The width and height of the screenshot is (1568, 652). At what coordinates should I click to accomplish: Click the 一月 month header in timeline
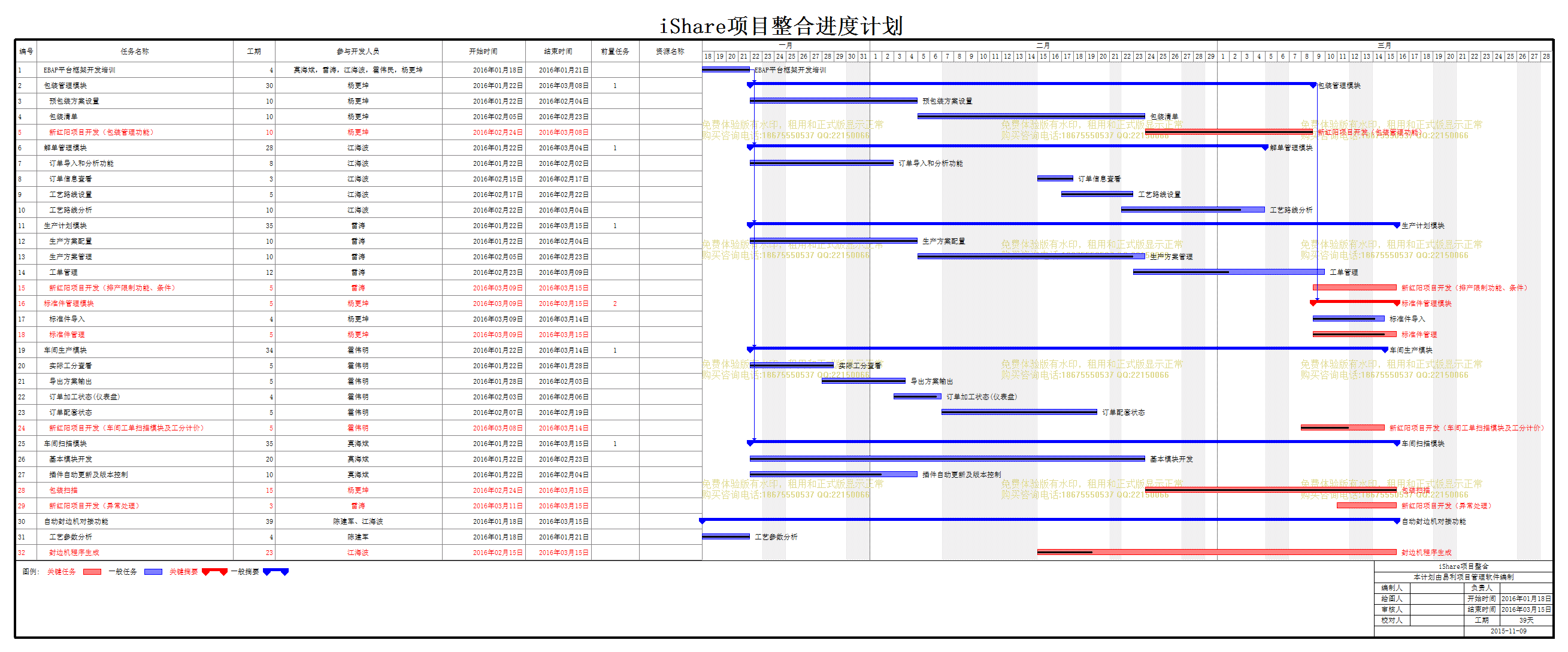(786, 46)
